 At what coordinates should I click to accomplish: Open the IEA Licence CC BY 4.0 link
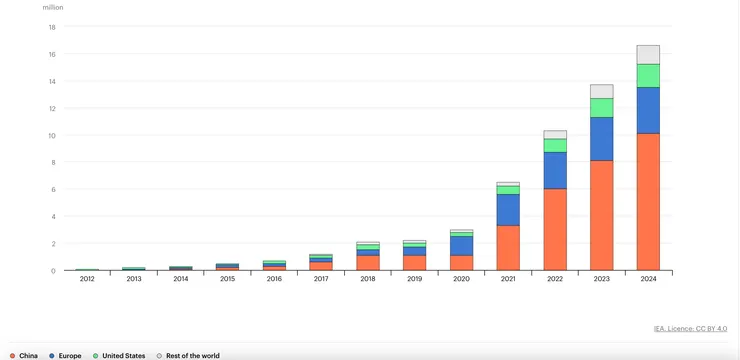click(690, 329)
